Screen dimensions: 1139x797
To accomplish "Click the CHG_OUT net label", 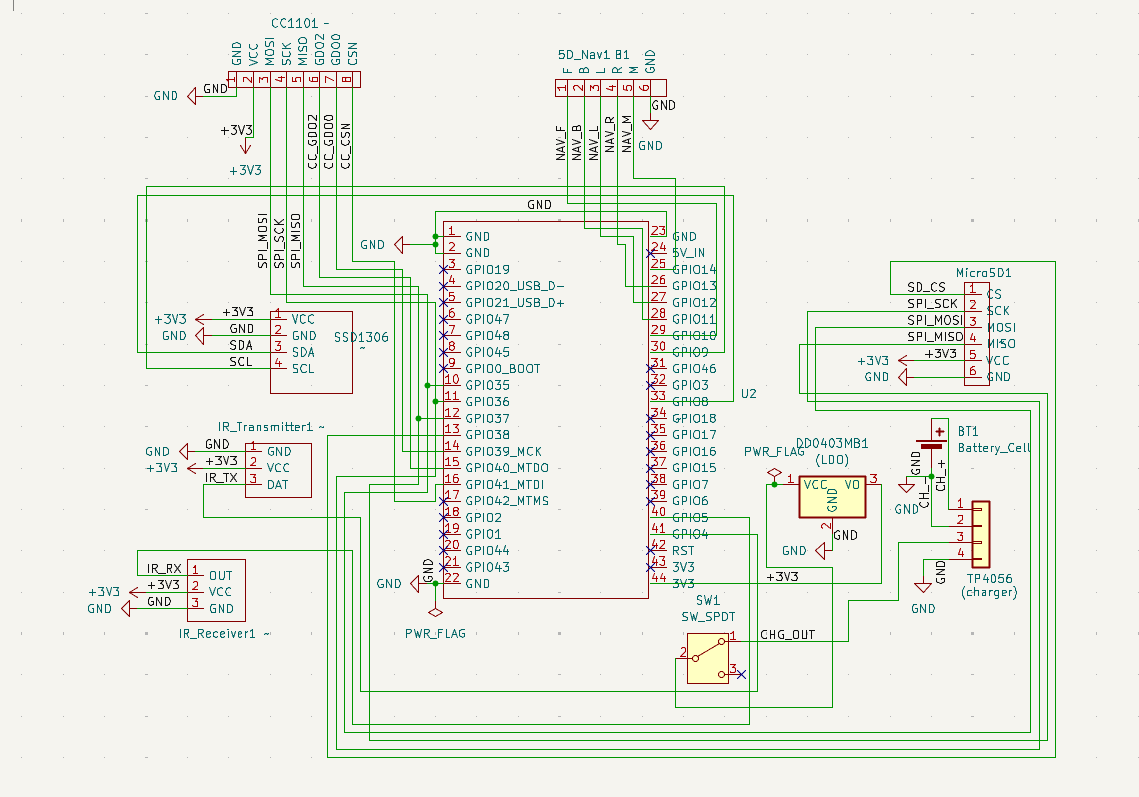I will point(787,634).
